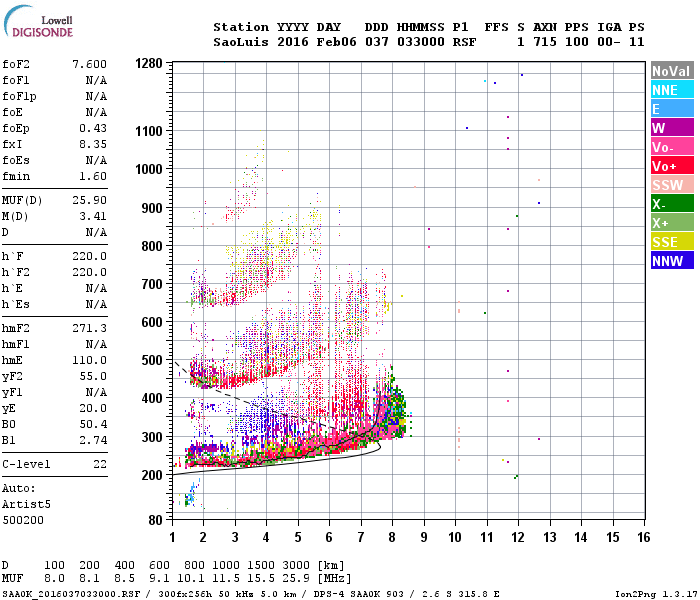Click the h`F value 220.0

click(89, 256)
